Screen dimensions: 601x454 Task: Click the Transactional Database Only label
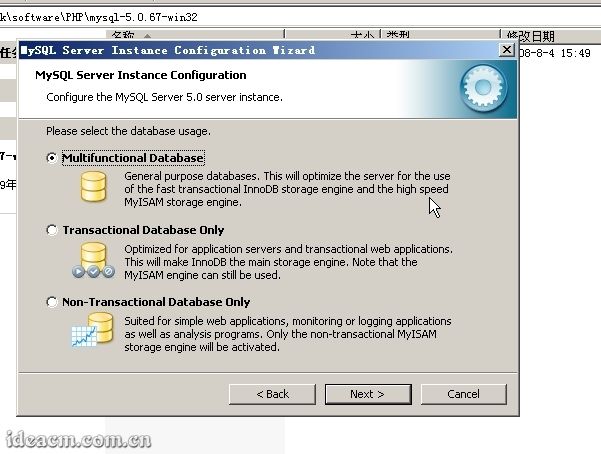click(143, 230)
